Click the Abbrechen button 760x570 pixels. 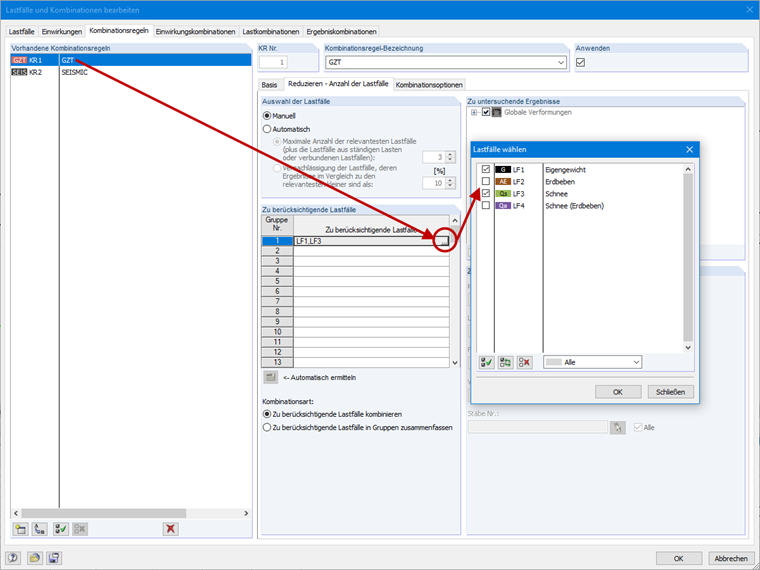click(x=731, y=558)
